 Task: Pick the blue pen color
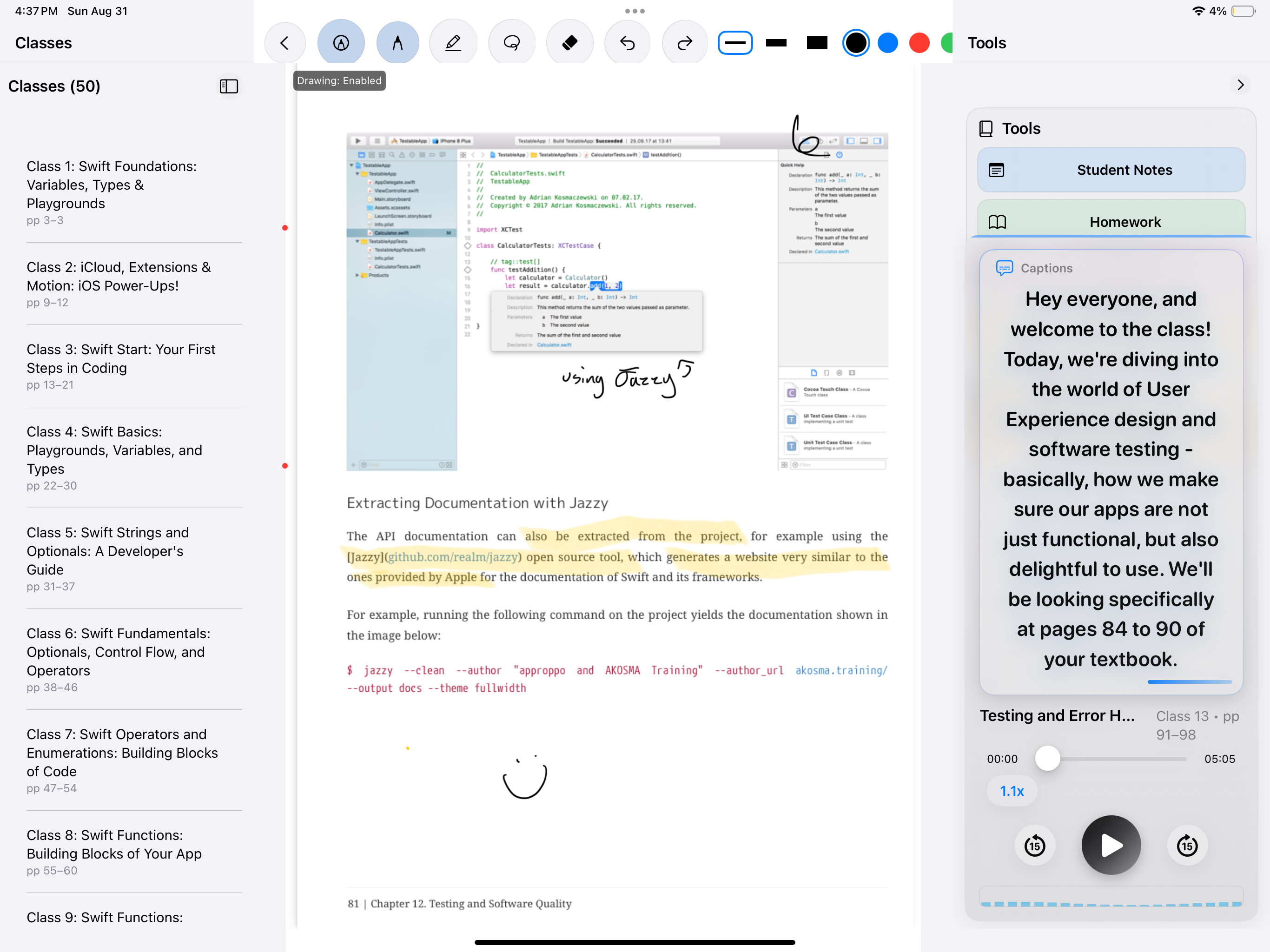pyautogui.click(x=887, y=43)
